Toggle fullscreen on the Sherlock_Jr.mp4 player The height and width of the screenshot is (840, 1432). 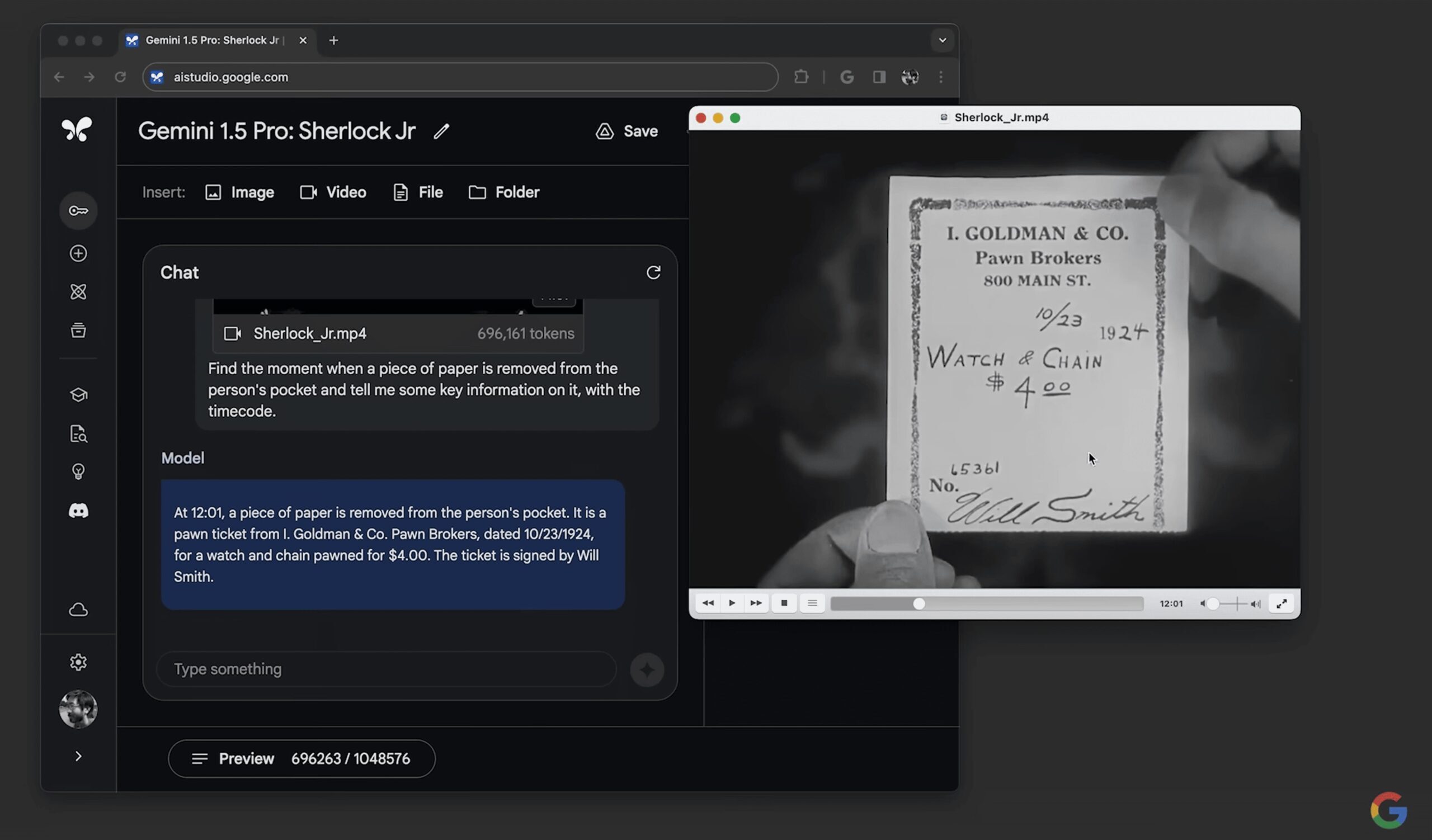coord(1282,603)
